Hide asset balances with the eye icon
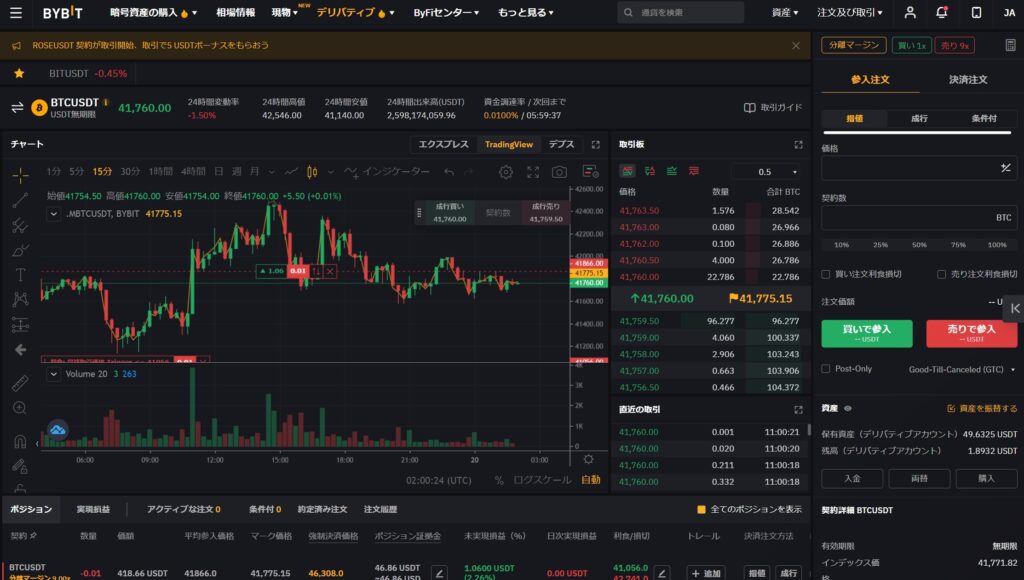Image resolution: width=1024 pixels, height=580 pixels. pos(848,408)
